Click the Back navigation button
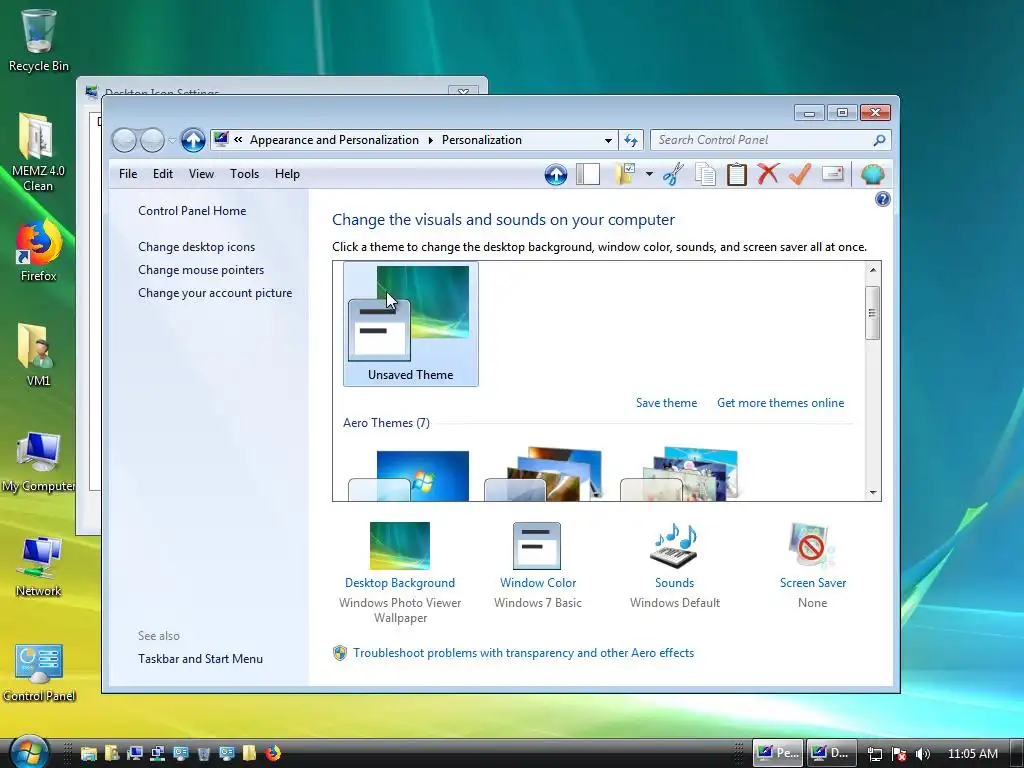The height and width of the screenshot is (768, 1024). pos(124,140)
